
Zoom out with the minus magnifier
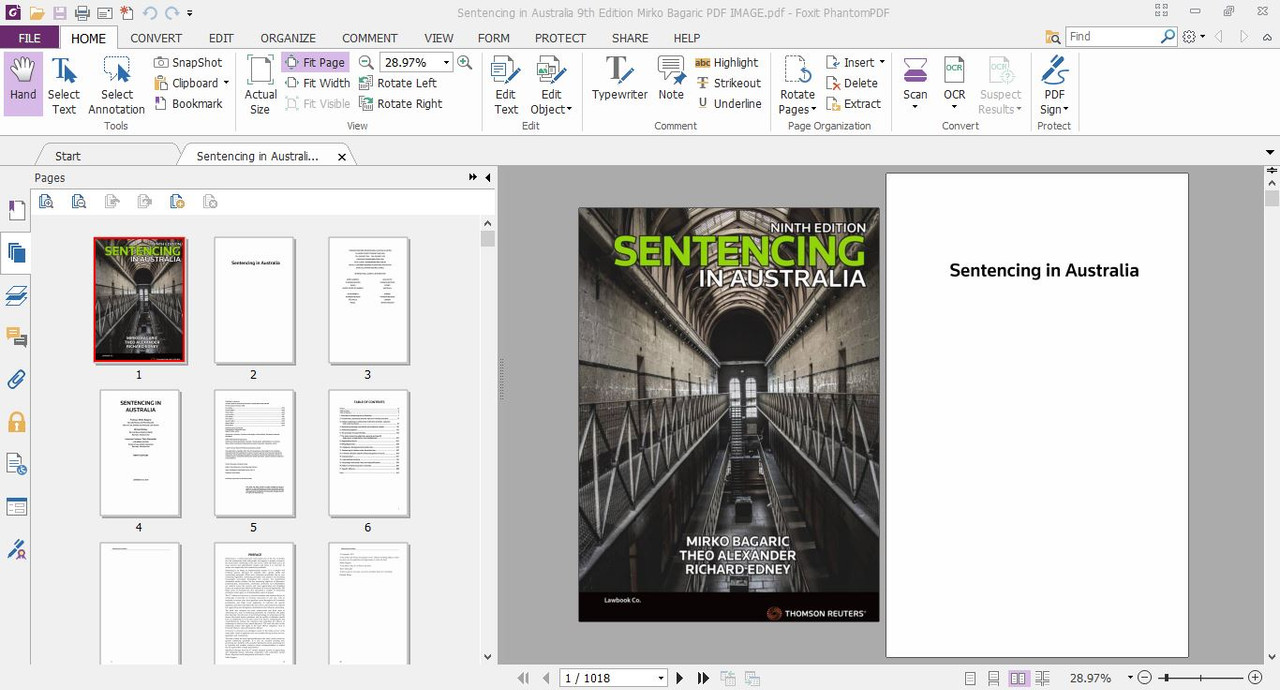[366, 62]
